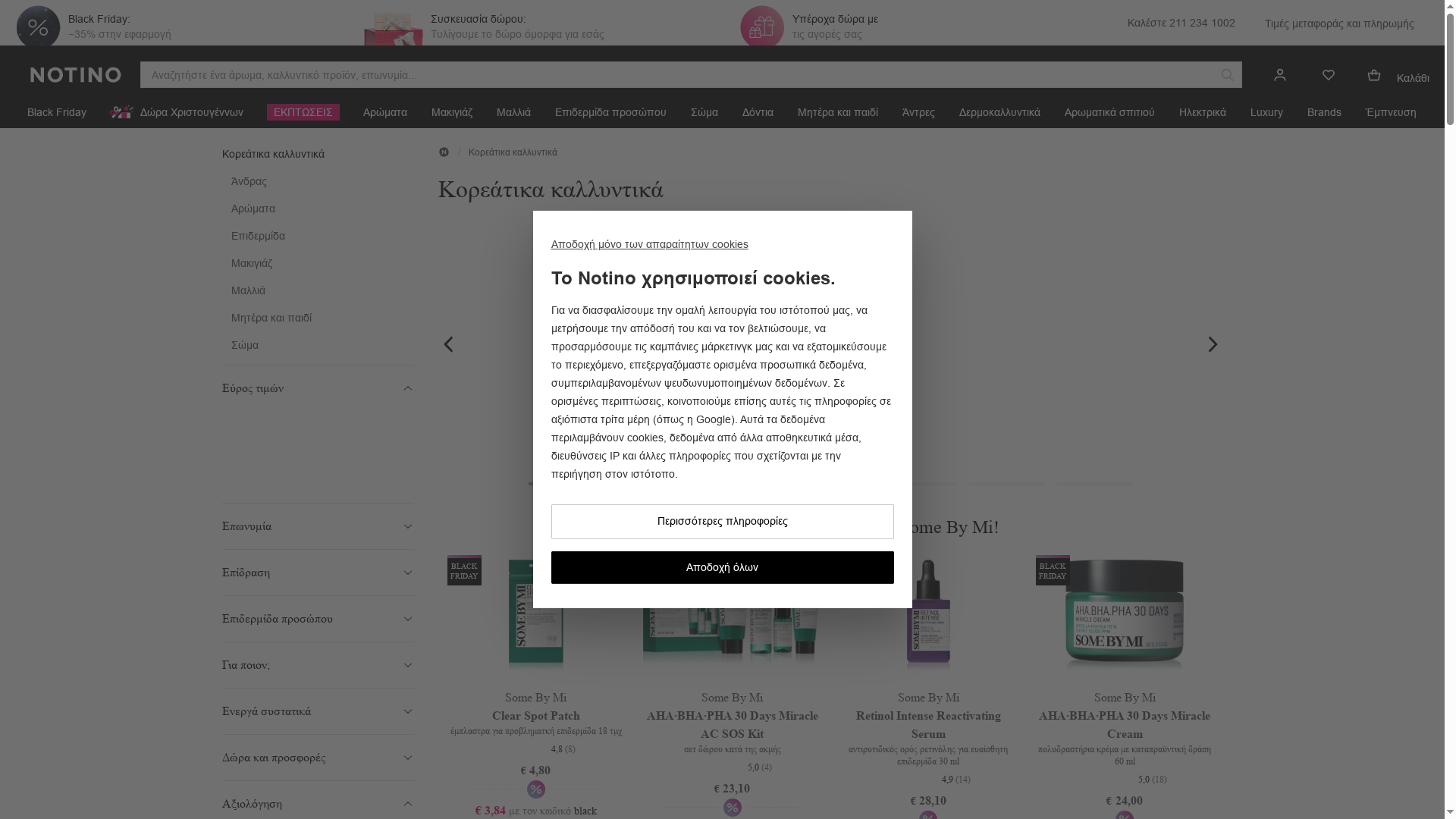Screen dimensions: 1456x819
Task: Expand the Αξιολόγηση filter
Action: [318, 802]
